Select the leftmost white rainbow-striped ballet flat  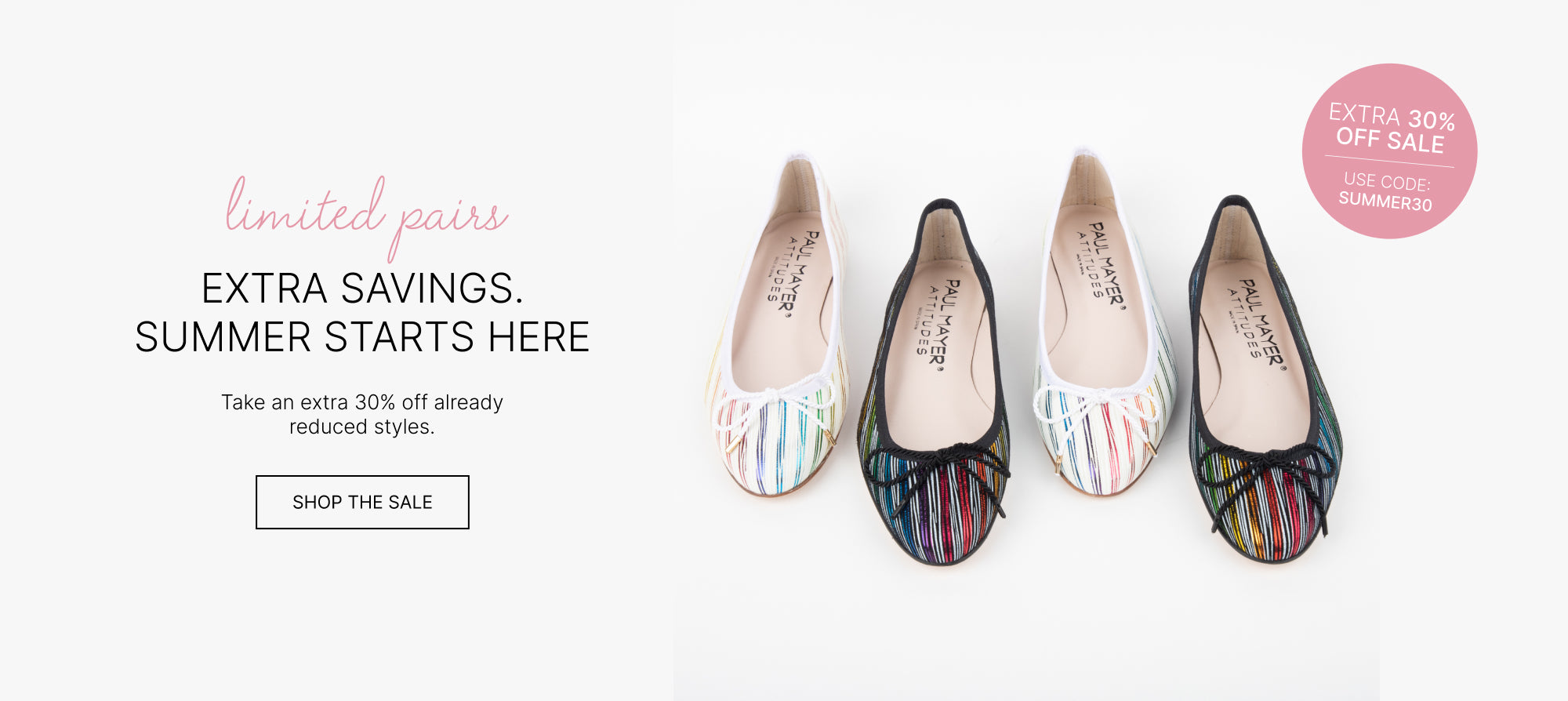(778, 325)
